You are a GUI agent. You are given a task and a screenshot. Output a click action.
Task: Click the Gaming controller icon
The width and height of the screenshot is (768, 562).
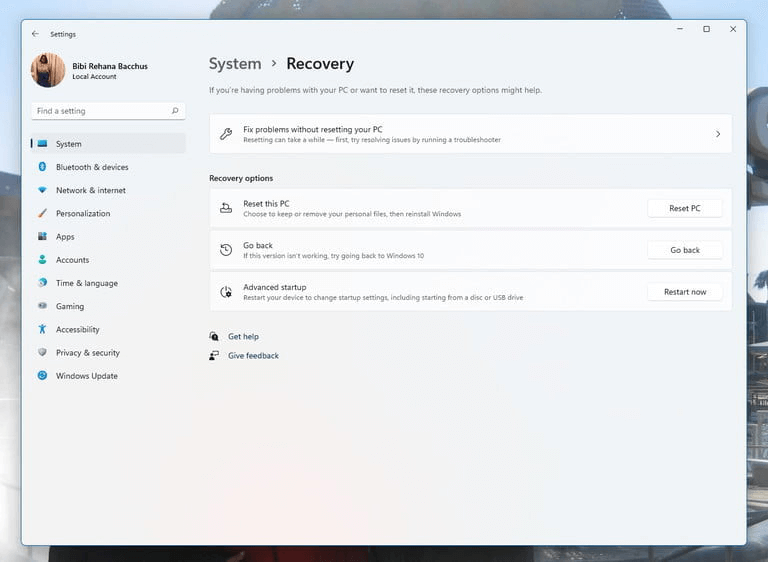tap(43, 306)
